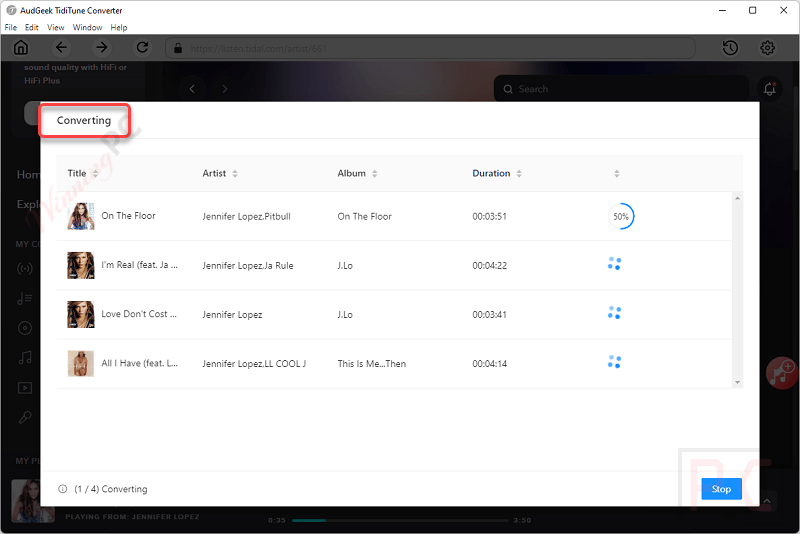Select the 'Love Don't Cost ...' title
The width and height of the screenshot is (800, 534).
[139, 314]
